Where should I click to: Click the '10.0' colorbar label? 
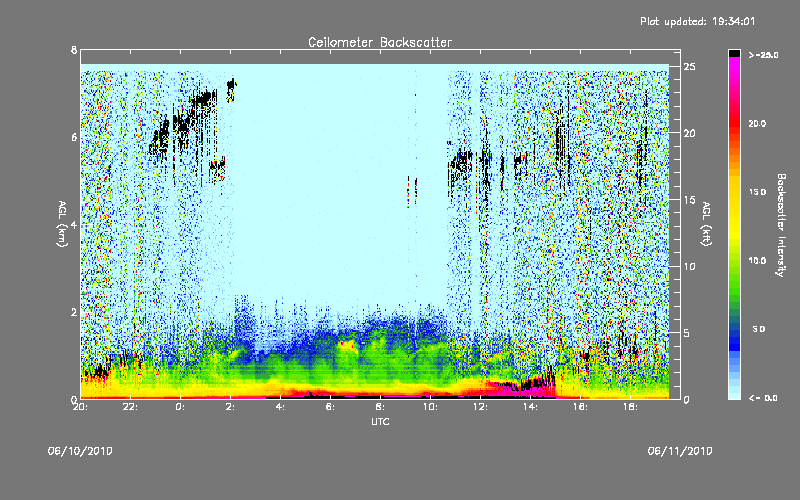757,261
